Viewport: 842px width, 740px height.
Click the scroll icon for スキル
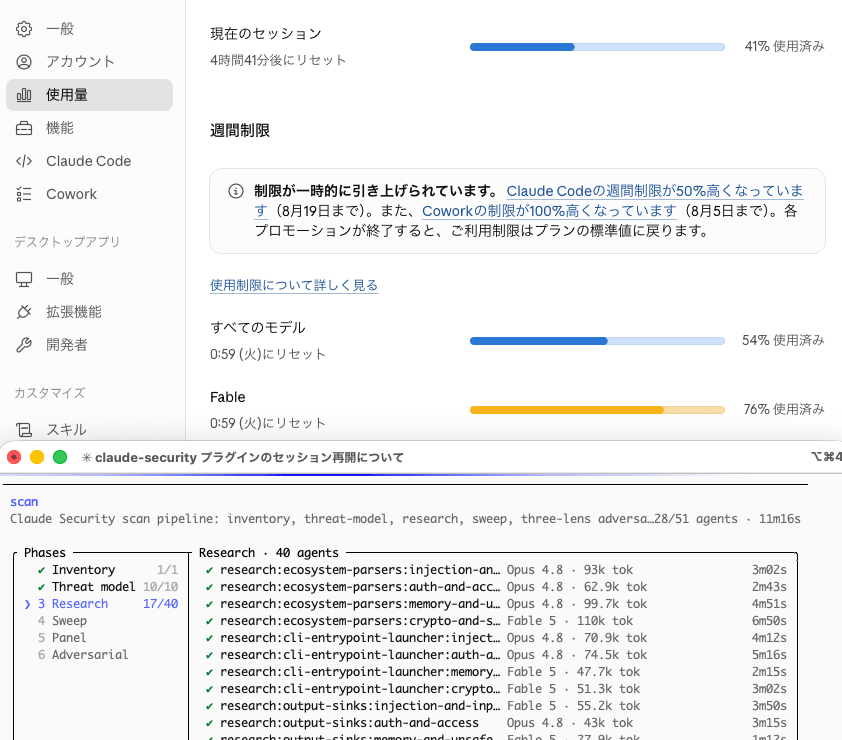coord(24,430)
